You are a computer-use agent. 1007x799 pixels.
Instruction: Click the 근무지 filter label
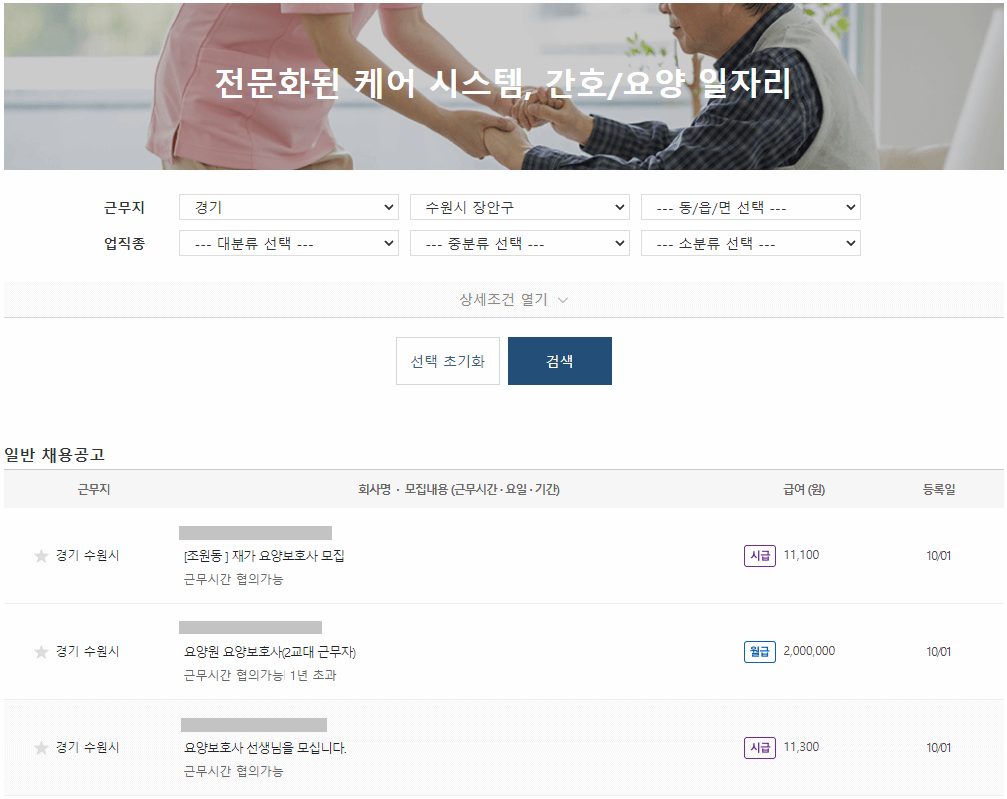pos(125,207)
